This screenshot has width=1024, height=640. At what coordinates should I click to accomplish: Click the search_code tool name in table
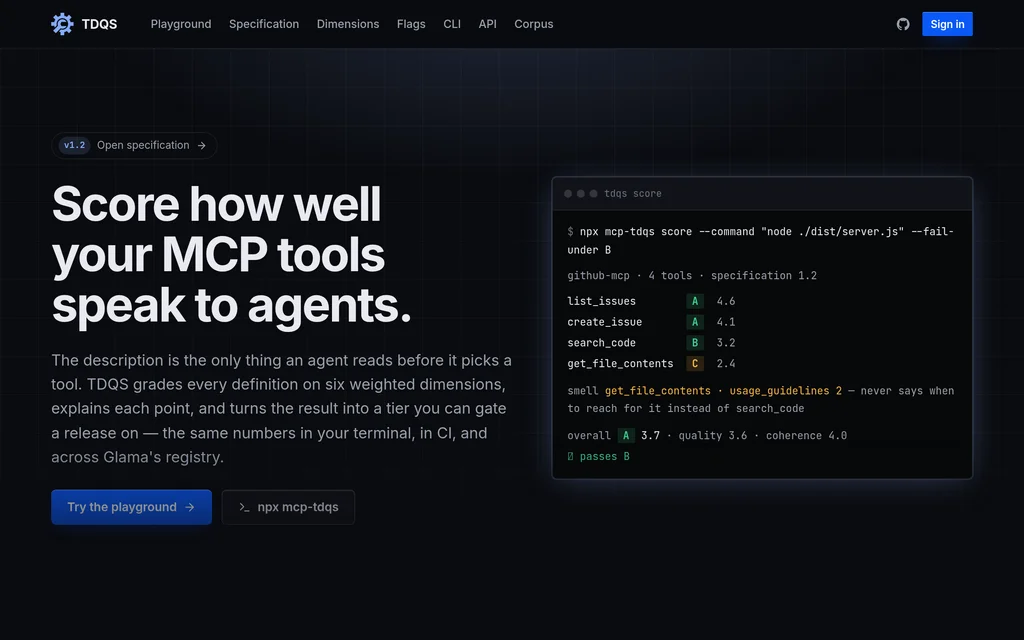click(601, 343)
